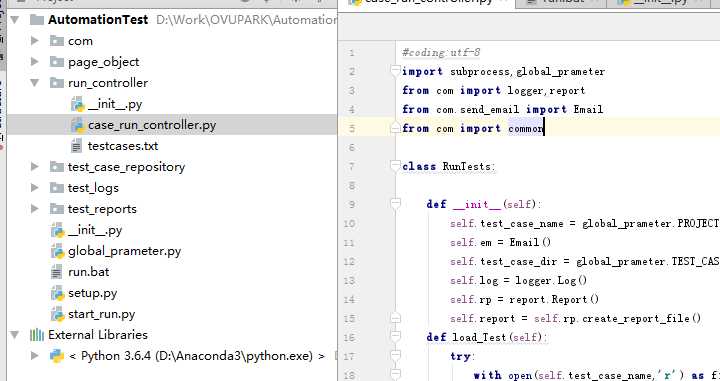Place cursor on 'global_prameter' in line 2
Screen dimensions: 720x381
click(x=560, y=72)
